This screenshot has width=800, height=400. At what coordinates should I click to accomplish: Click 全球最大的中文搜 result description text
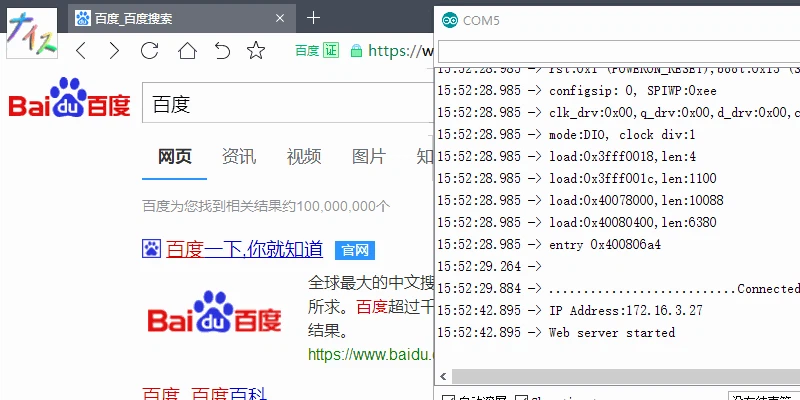[x=371, y=282]
